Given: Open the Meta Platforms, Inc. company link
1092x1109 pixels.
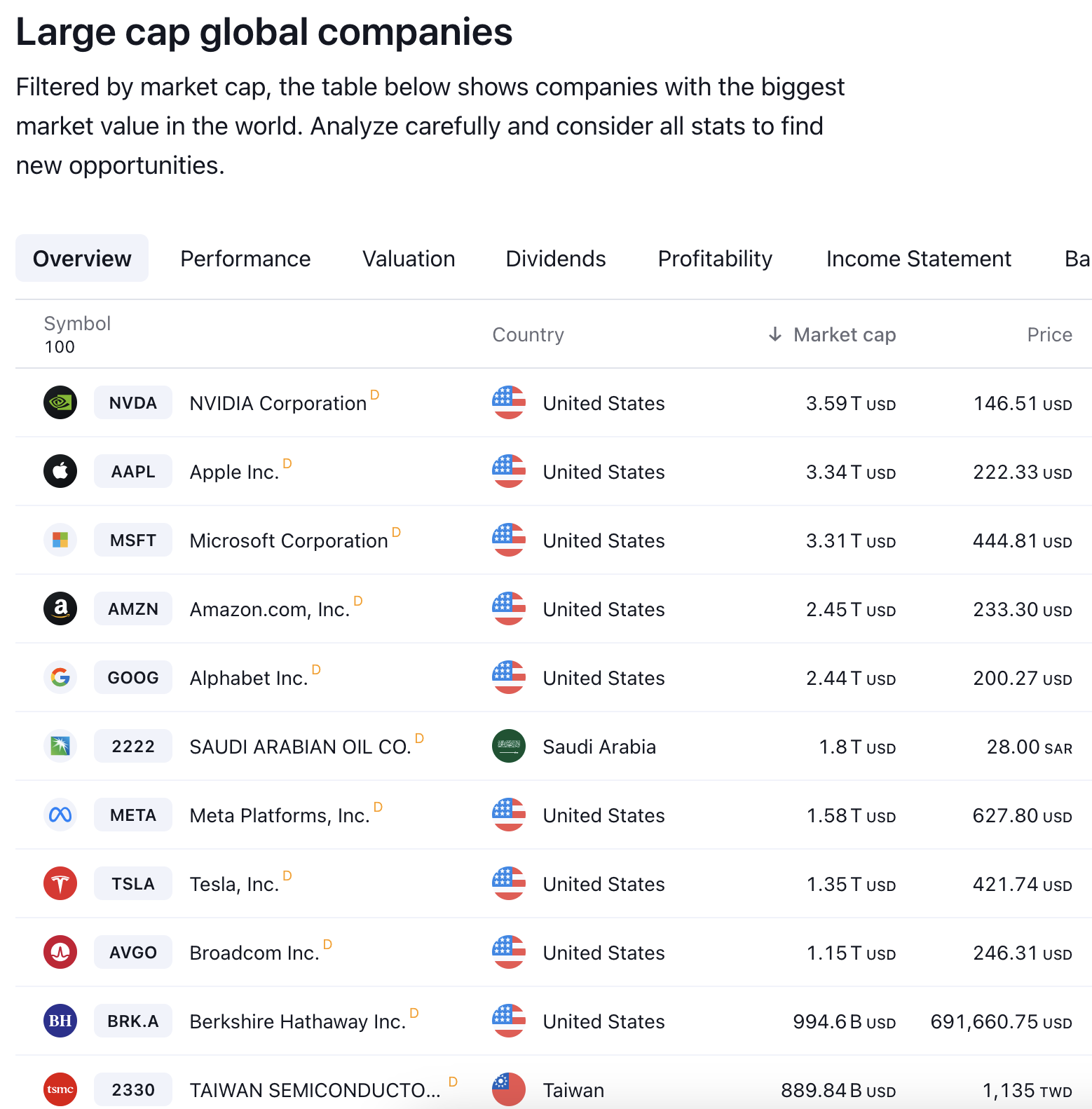Looking at the screenshot, I should point(280,816).
